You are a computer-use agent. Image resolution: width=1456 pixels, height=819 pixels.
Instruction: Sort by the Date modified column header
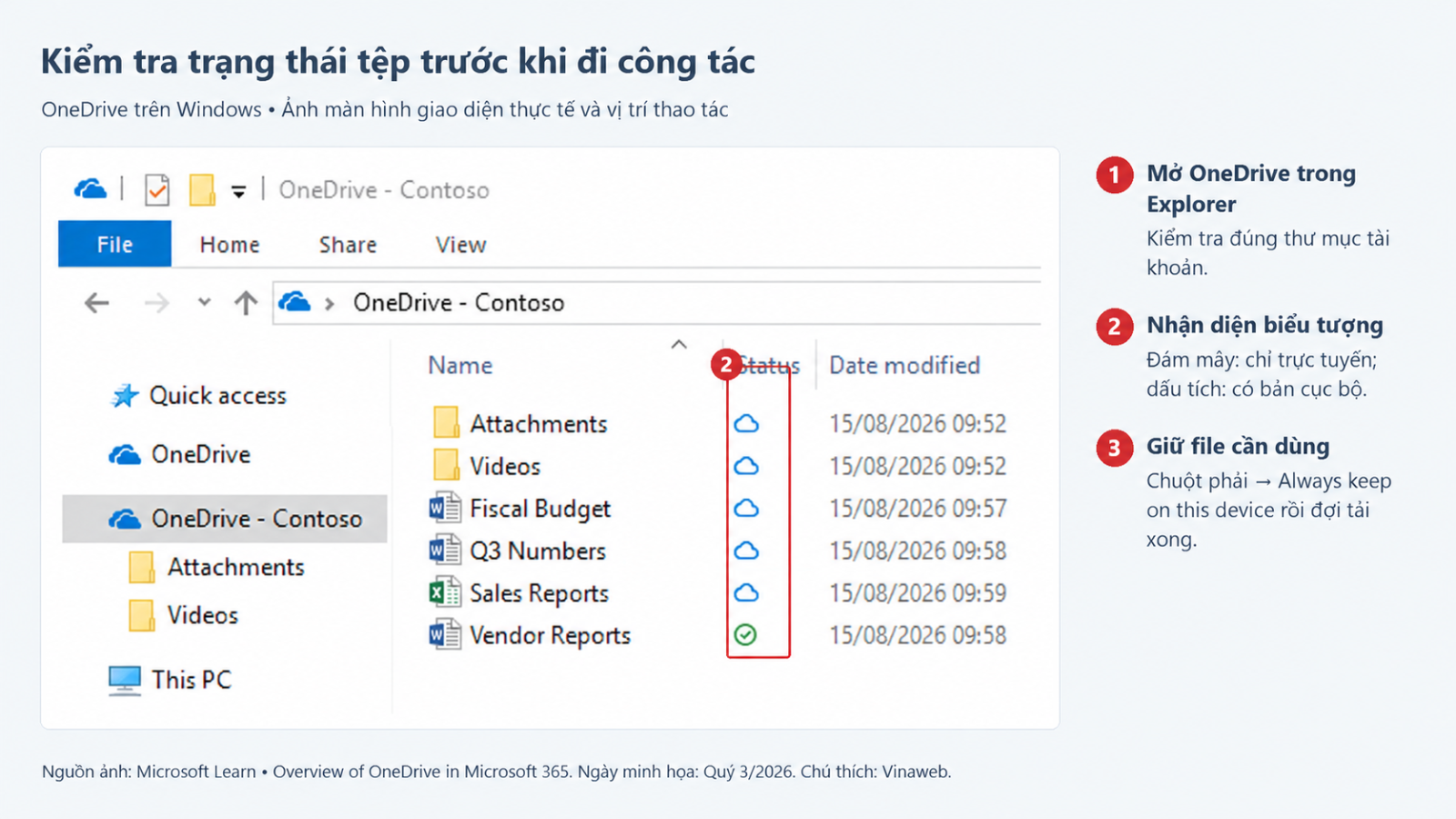(x=905, y=365)
